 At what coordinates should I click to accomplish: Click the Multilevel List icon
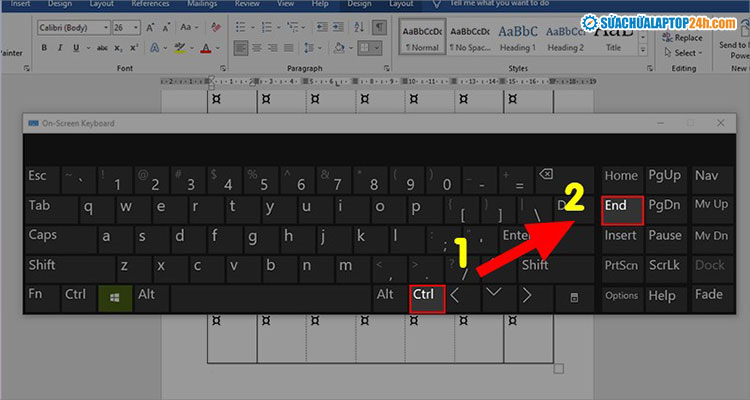(x=292, y=28)
